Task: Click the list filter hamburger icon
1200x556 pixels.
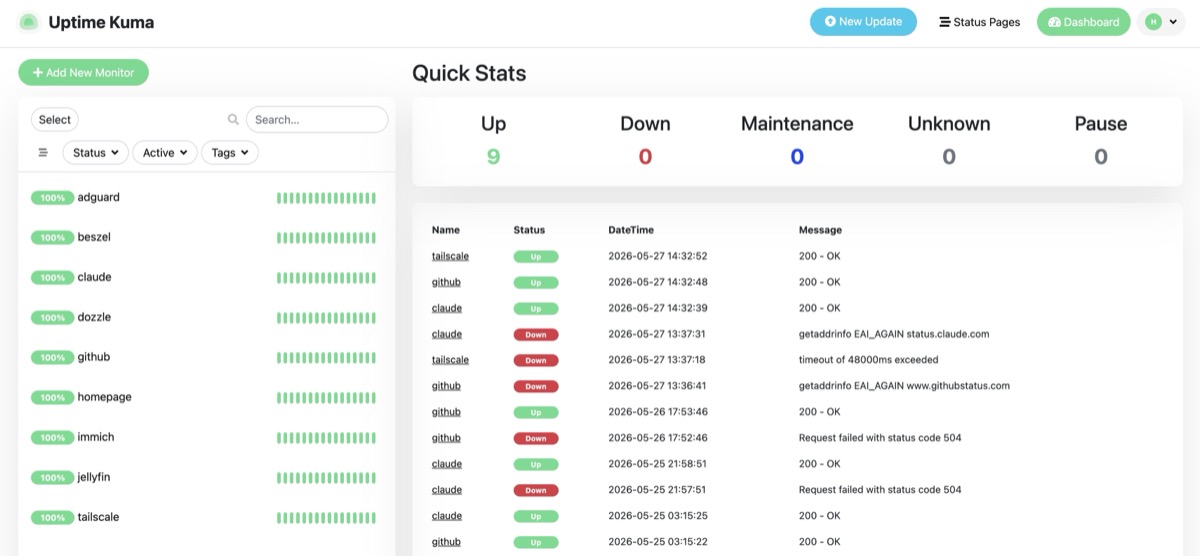Action: coord(43,153)
